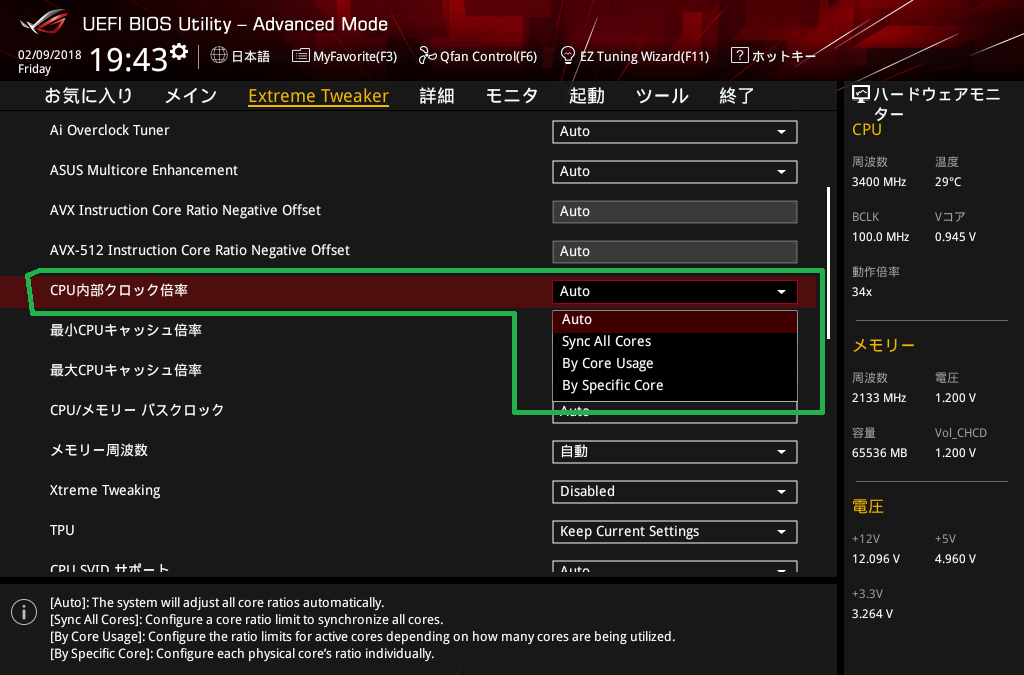Switch to the メイン tab
The width and height of the screenshot is (1024, 675).
click(191, 96)
